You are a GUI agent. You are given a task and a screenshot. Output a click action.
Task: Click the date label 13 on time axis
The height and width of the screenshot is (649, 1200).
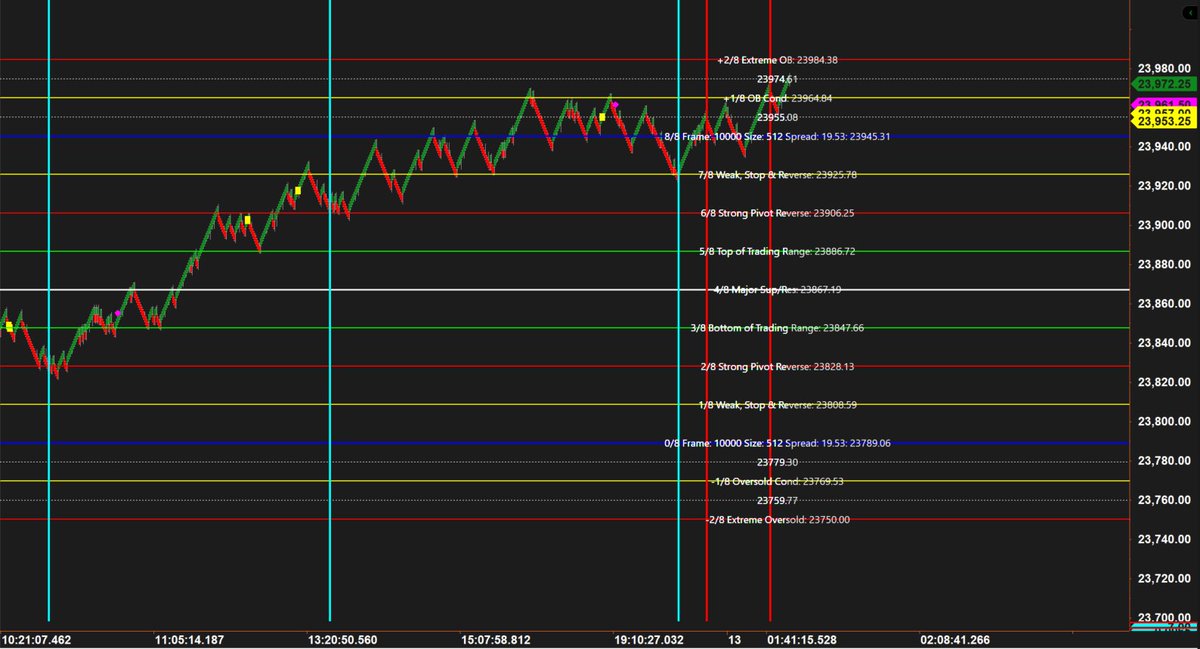click(734, 639)
